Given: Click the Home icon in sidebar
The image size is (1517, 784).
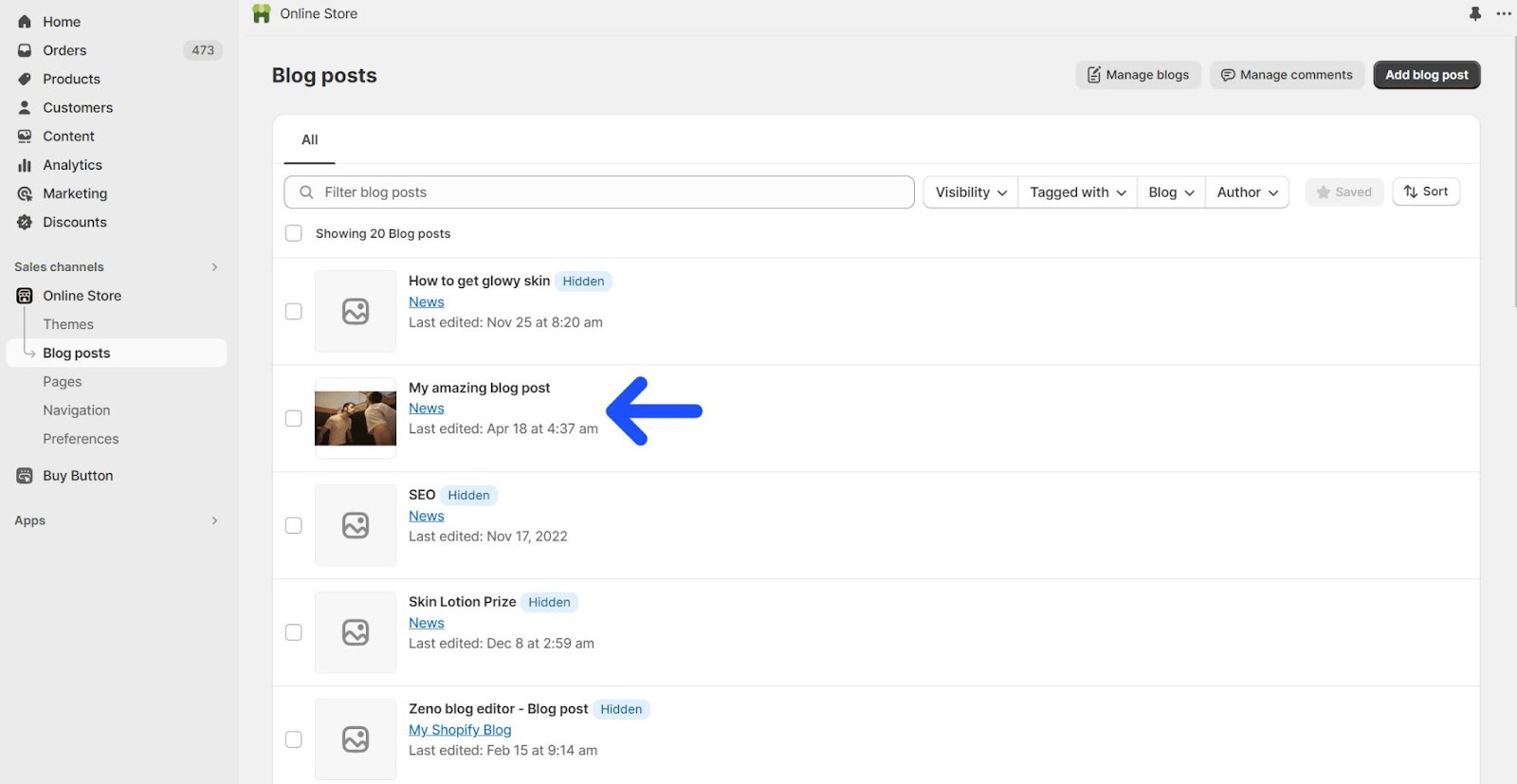Looking at the screenshot, I should [25, 22].
